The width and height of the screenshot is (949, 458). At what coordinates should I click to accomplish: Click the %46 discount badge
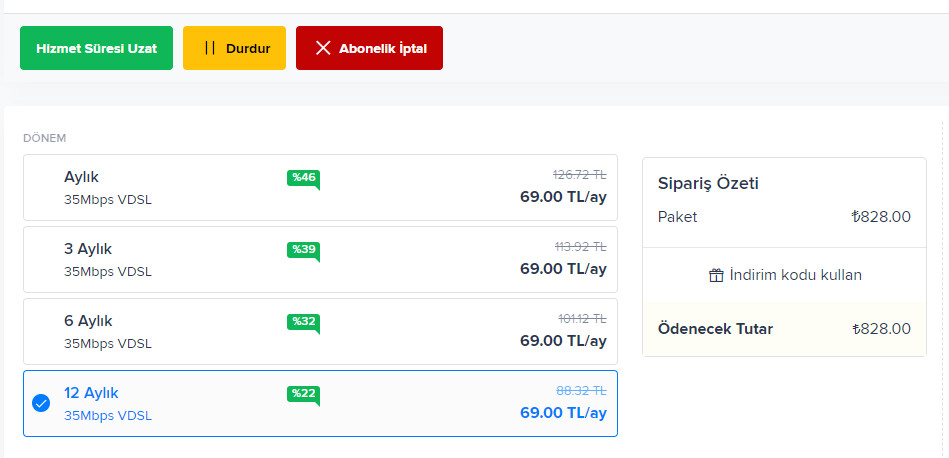[303, 180]
